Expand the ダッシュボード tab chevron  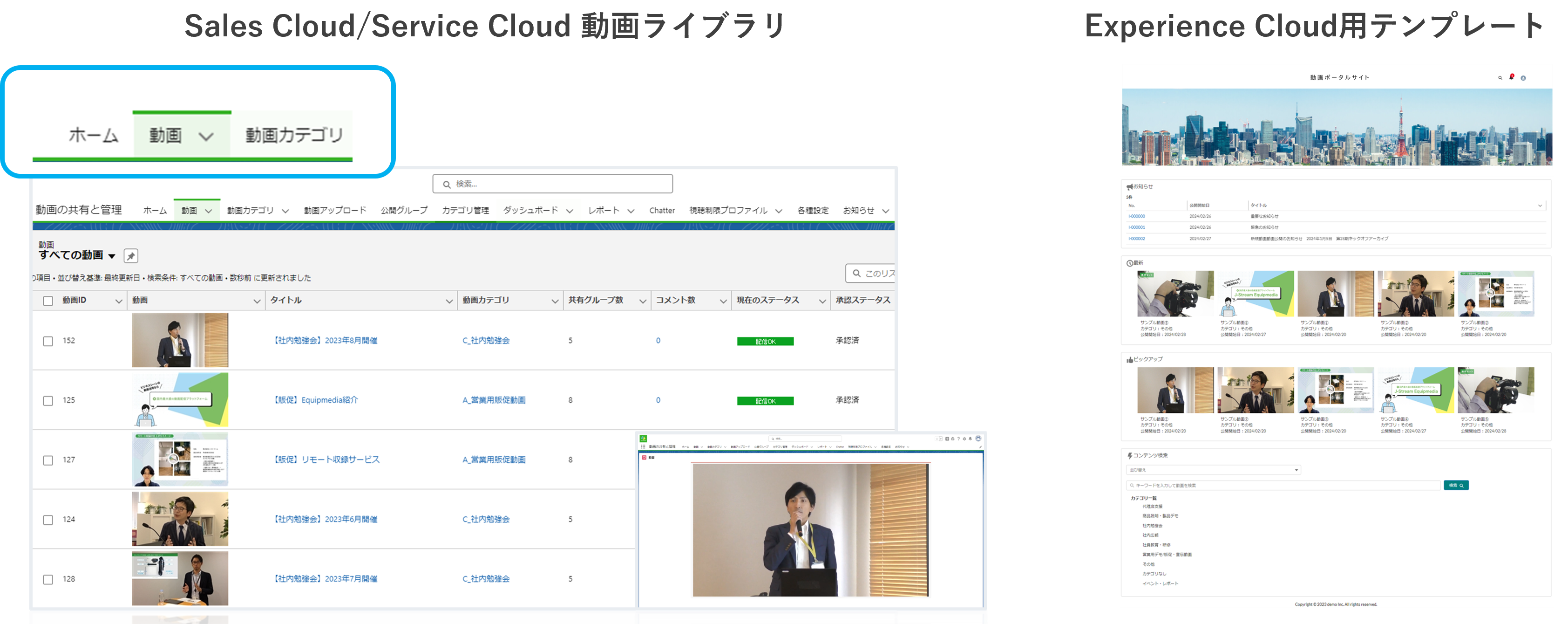coord(570,211)
